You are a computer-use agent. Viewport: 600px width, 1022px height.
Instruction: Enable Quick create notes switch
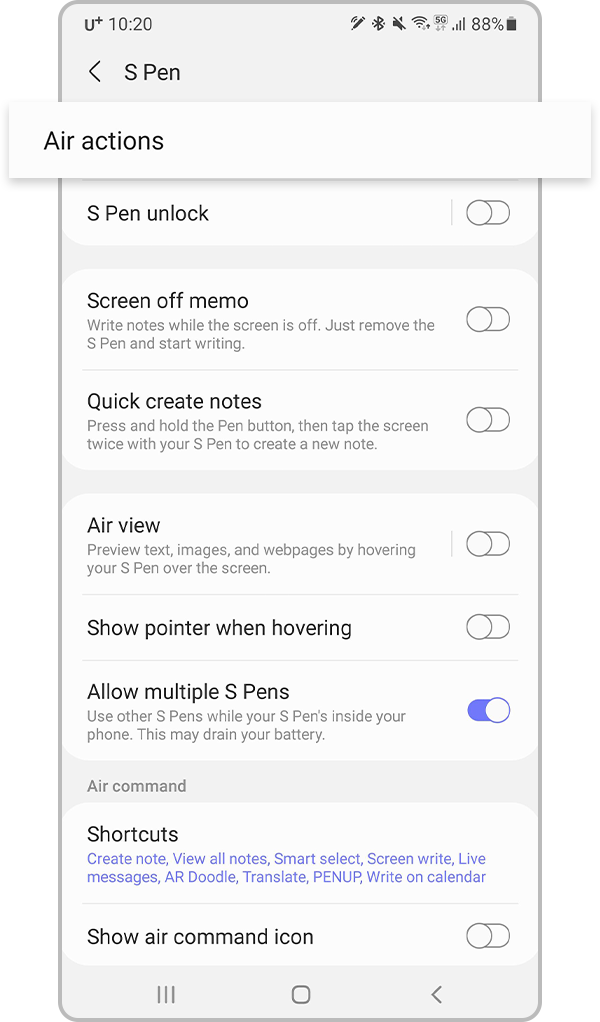pyautogui.click(x=488, y=420)
